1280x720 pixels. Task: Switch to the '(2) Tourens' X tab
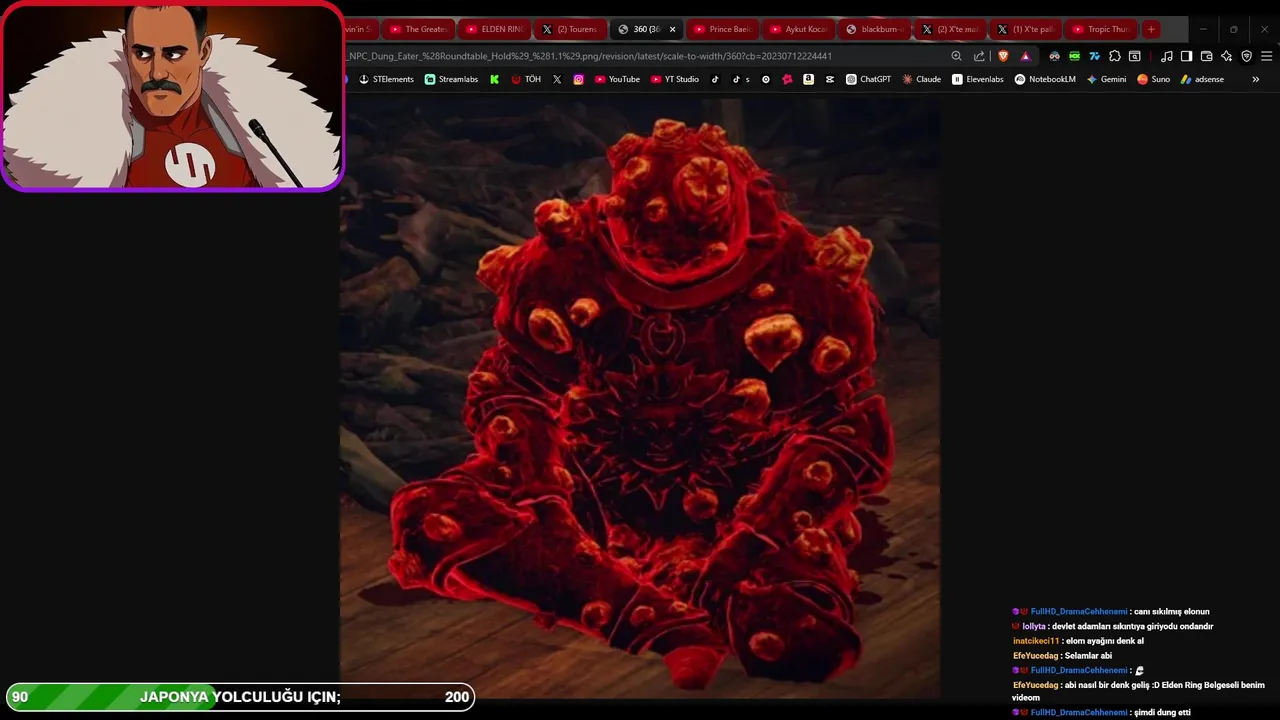(570, 29)
